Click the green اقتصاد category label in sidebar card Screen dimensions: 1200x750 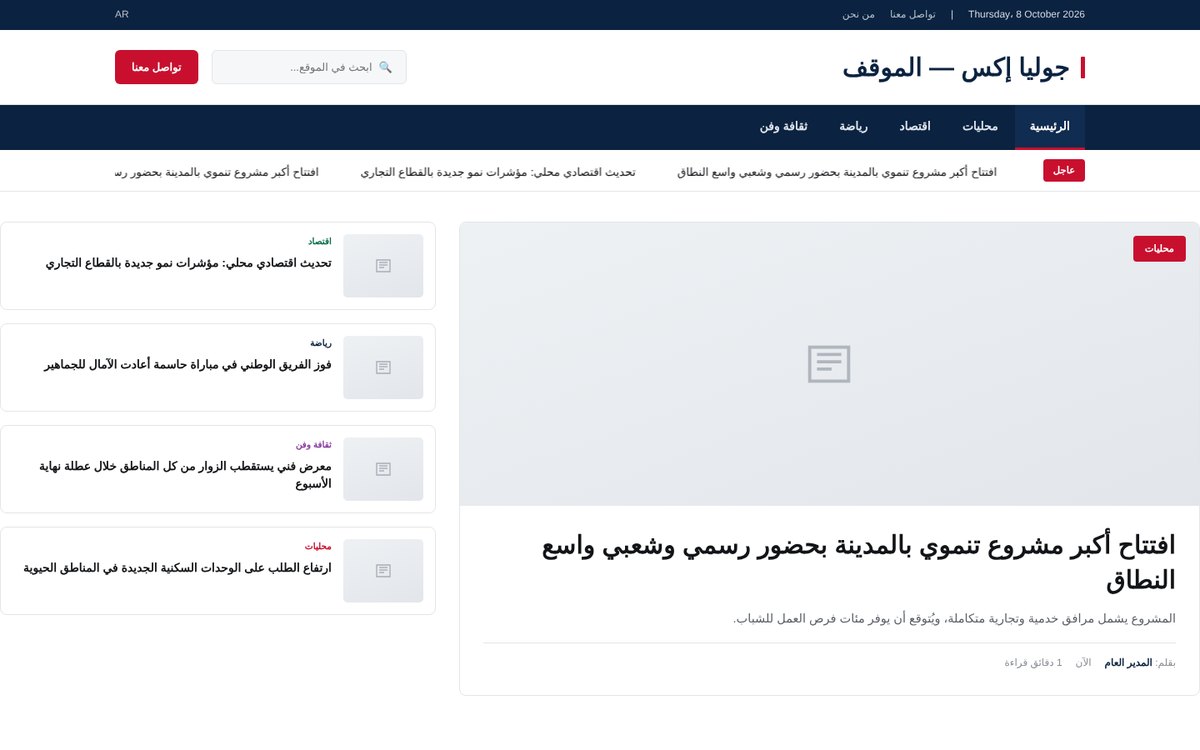click(320, 241)
